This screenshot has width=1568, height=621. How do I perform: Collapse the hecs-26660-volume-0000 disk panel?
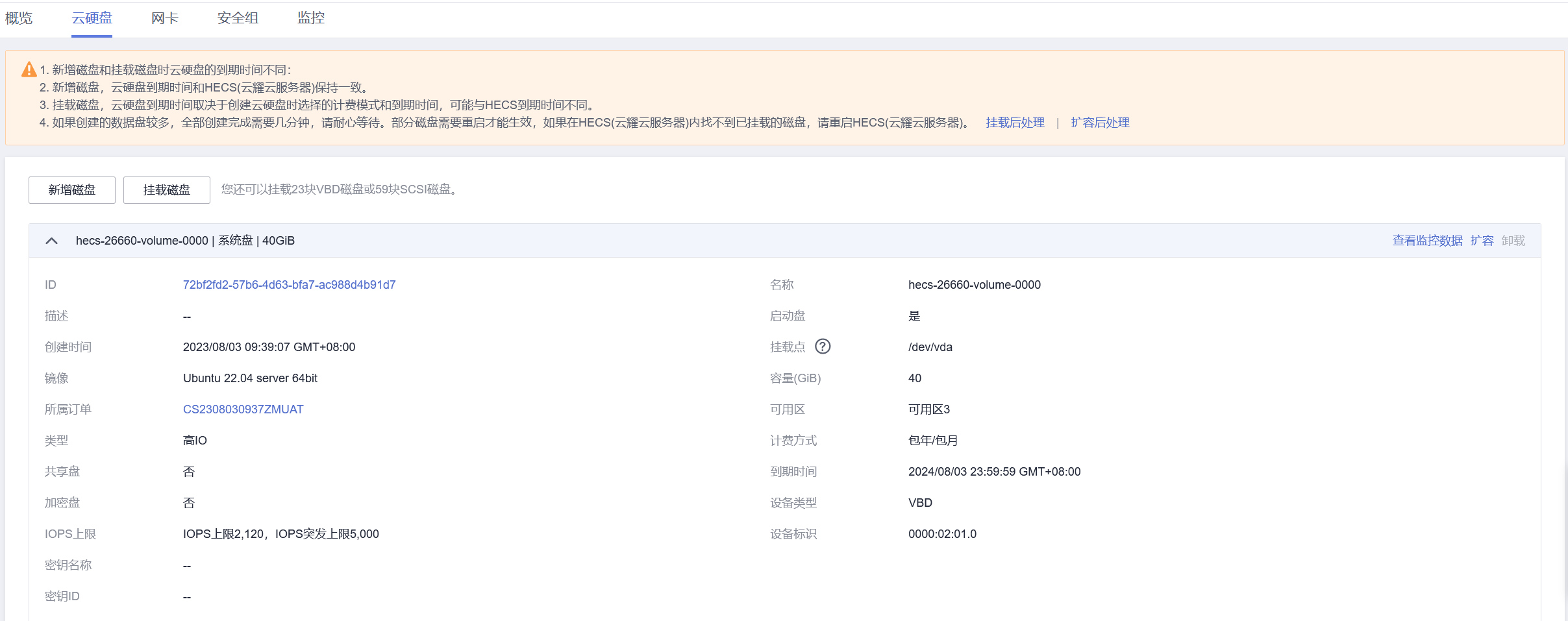click(x=51, y=241)
